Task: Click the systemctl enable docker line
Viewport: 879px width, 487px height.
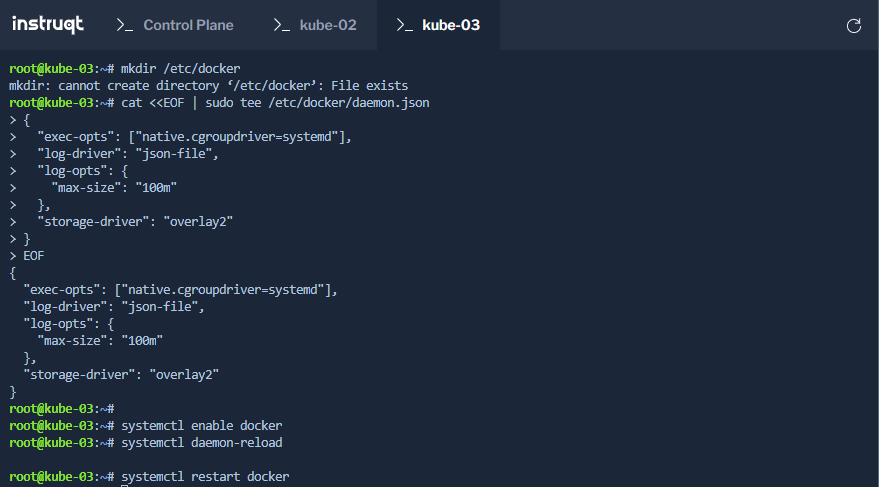Action: tap(146, 425)
